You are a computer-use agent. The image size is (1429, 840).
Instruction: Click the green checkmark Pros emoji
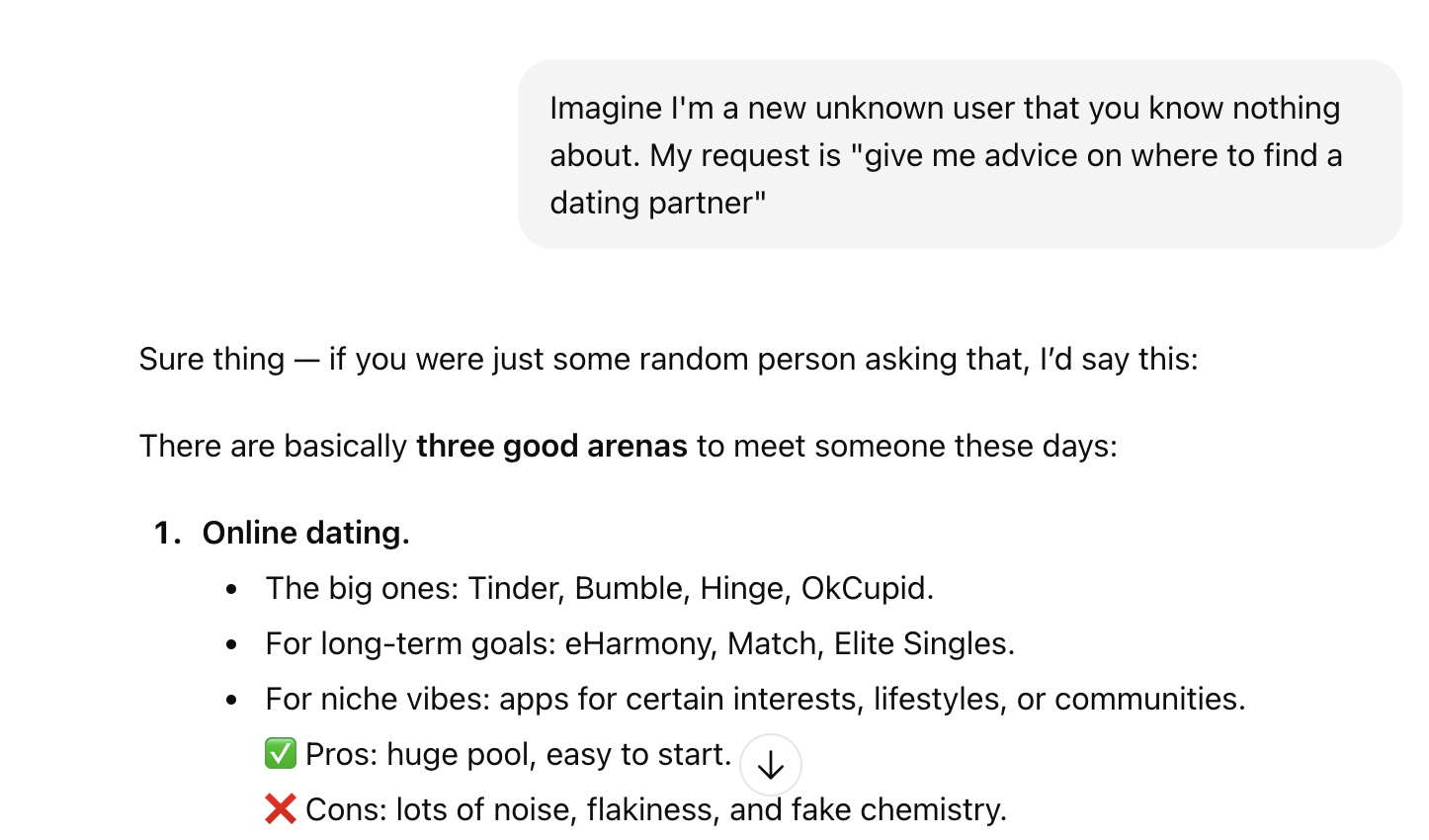[281, 753]
